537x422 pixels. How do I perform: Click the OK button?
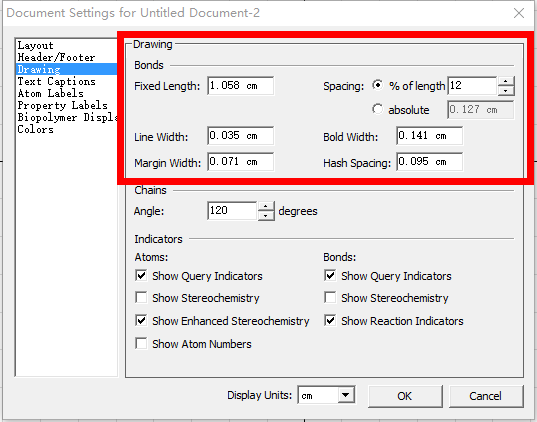[405, 396]
